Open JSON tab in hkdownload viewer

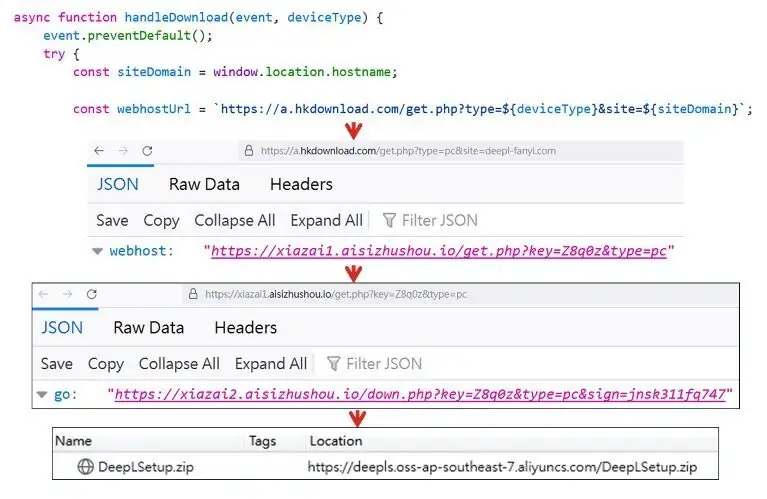coord(117,184)
